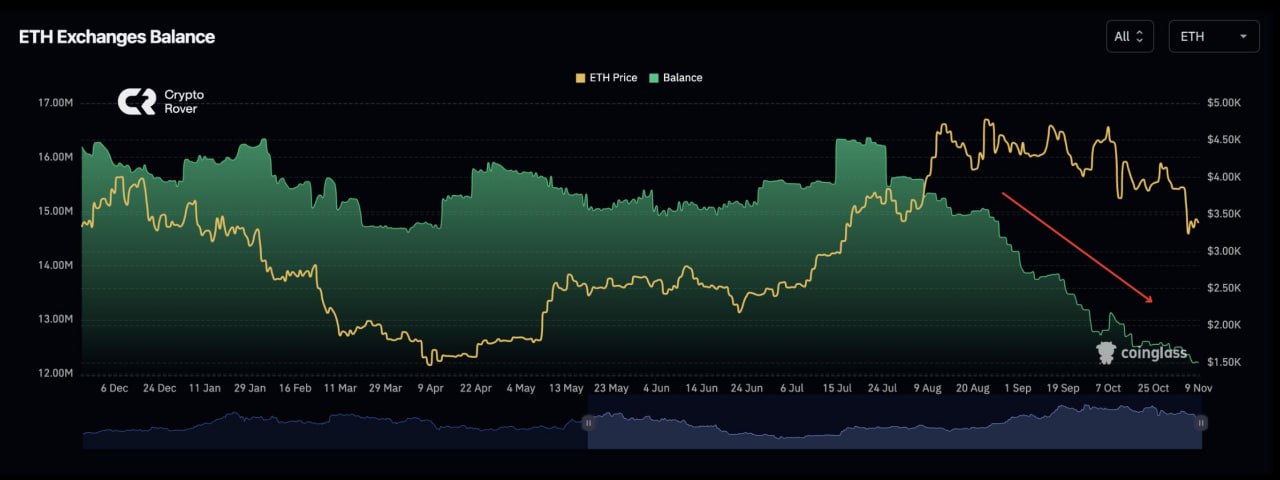1280x480 pixels.
Task: Open the All time range dropdown
Action: [x=1130, y=37]
